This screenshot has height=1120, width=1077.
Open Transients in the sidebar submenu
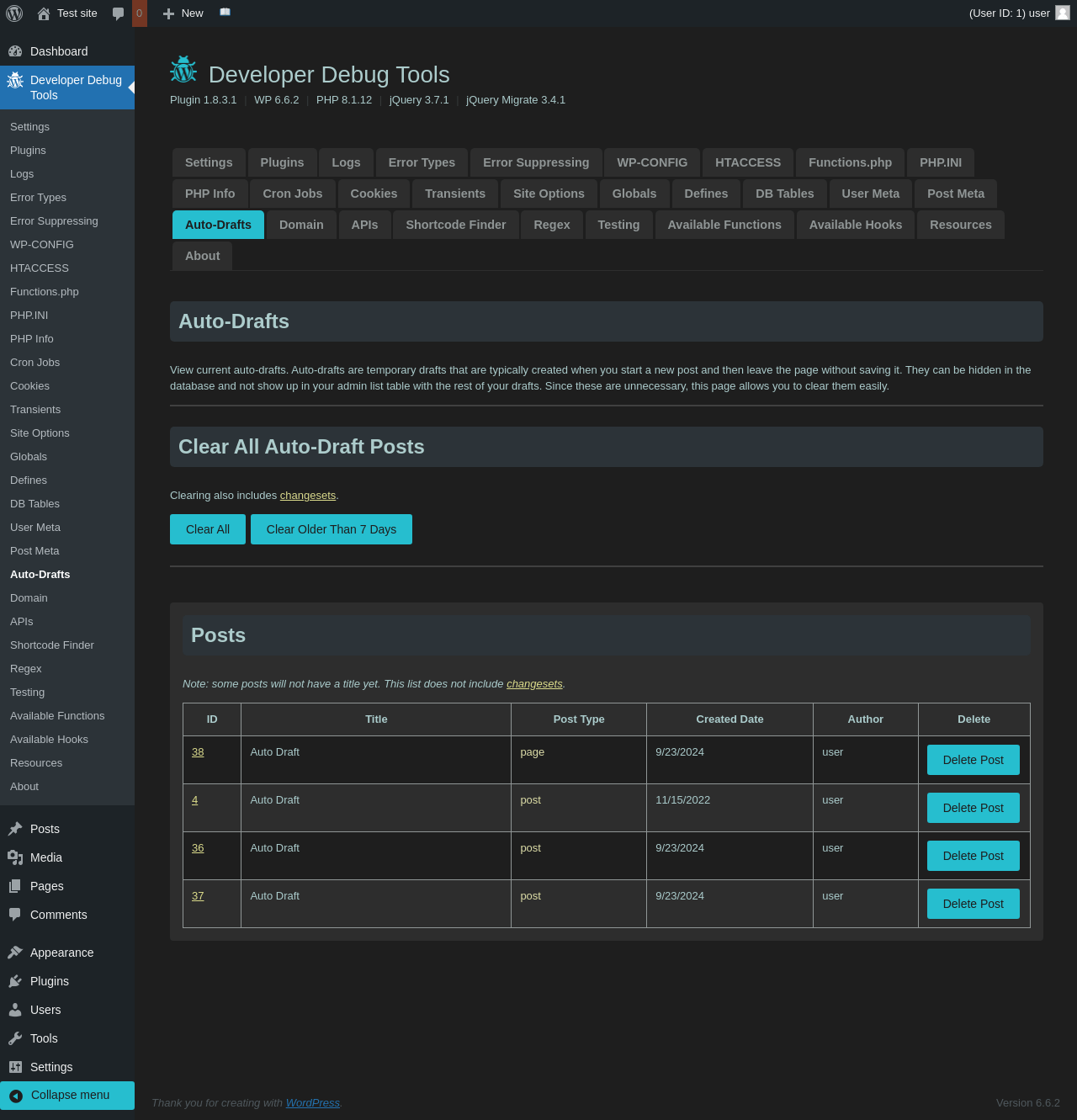tap(35, 410)
